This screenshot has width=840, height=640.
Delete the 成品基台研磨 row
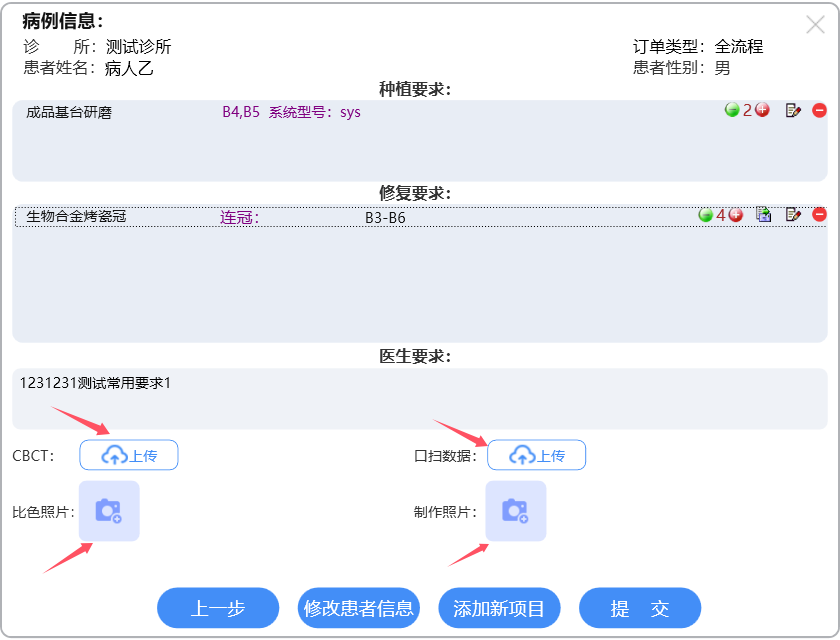(819, 110)
